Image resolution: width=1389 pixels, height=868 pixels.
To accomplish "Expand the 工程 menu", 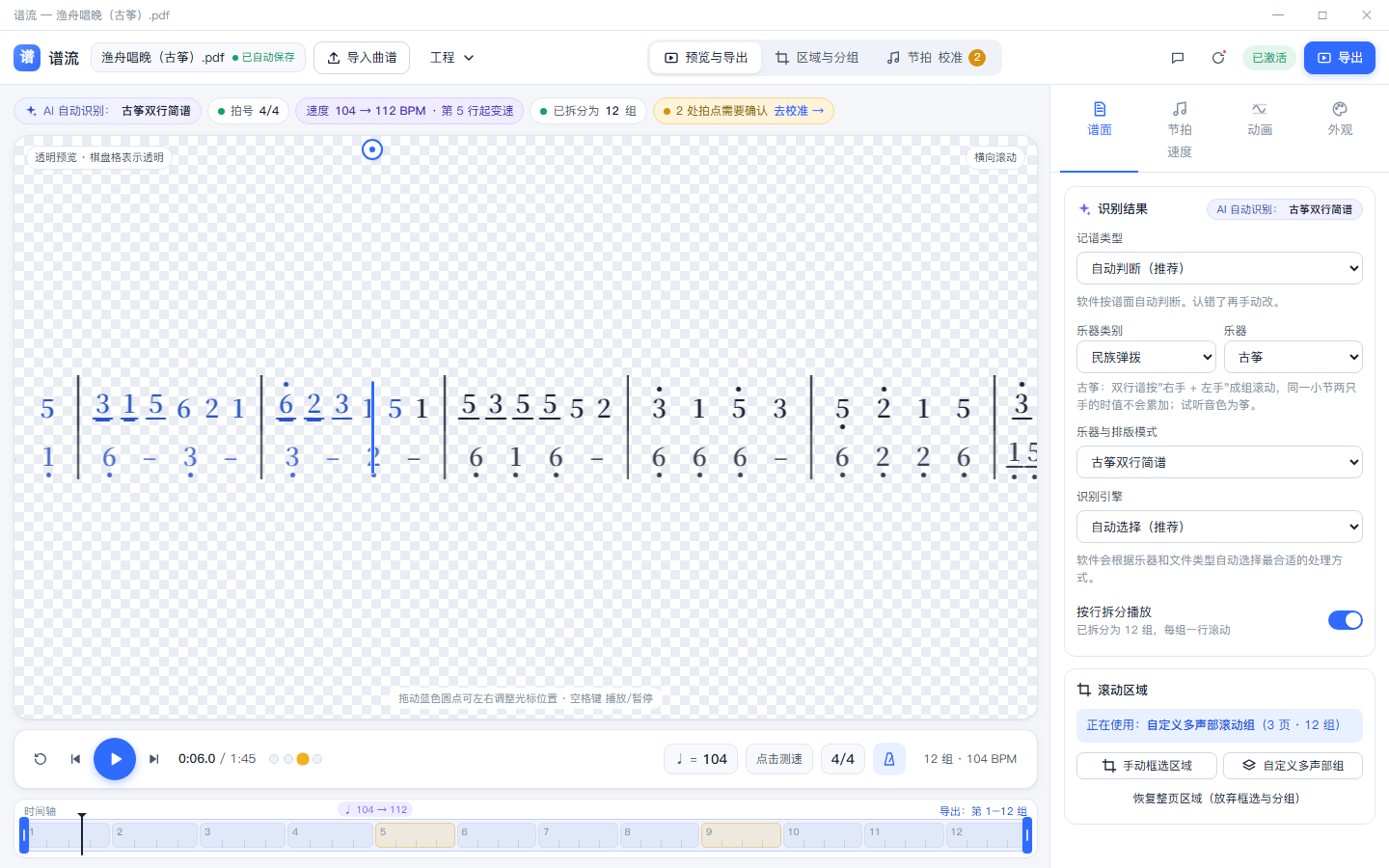I will click(x=452, y=58).
